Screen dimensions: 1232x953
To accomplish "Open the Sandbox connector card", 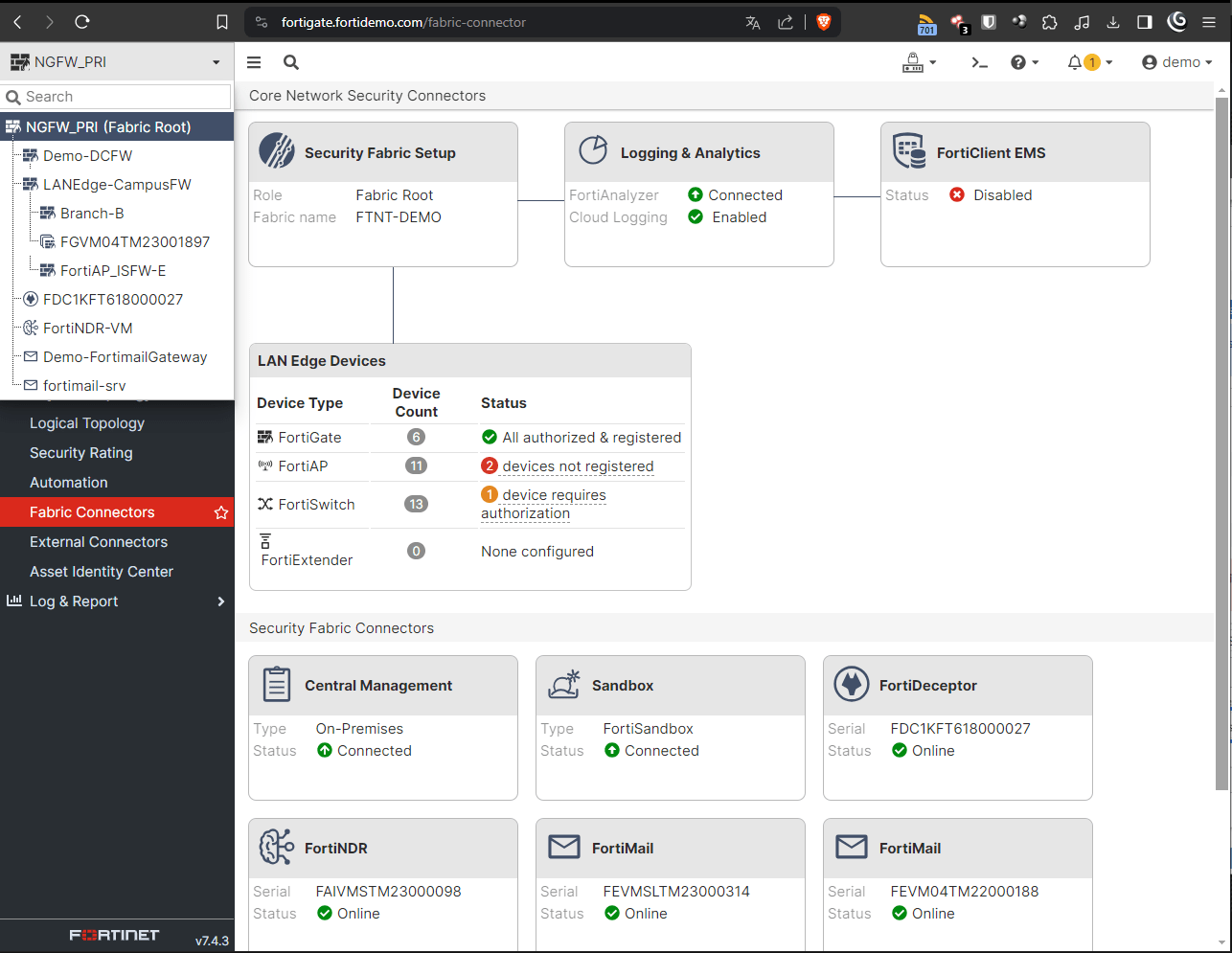I will pyautogui.click(x=671, y=728).
